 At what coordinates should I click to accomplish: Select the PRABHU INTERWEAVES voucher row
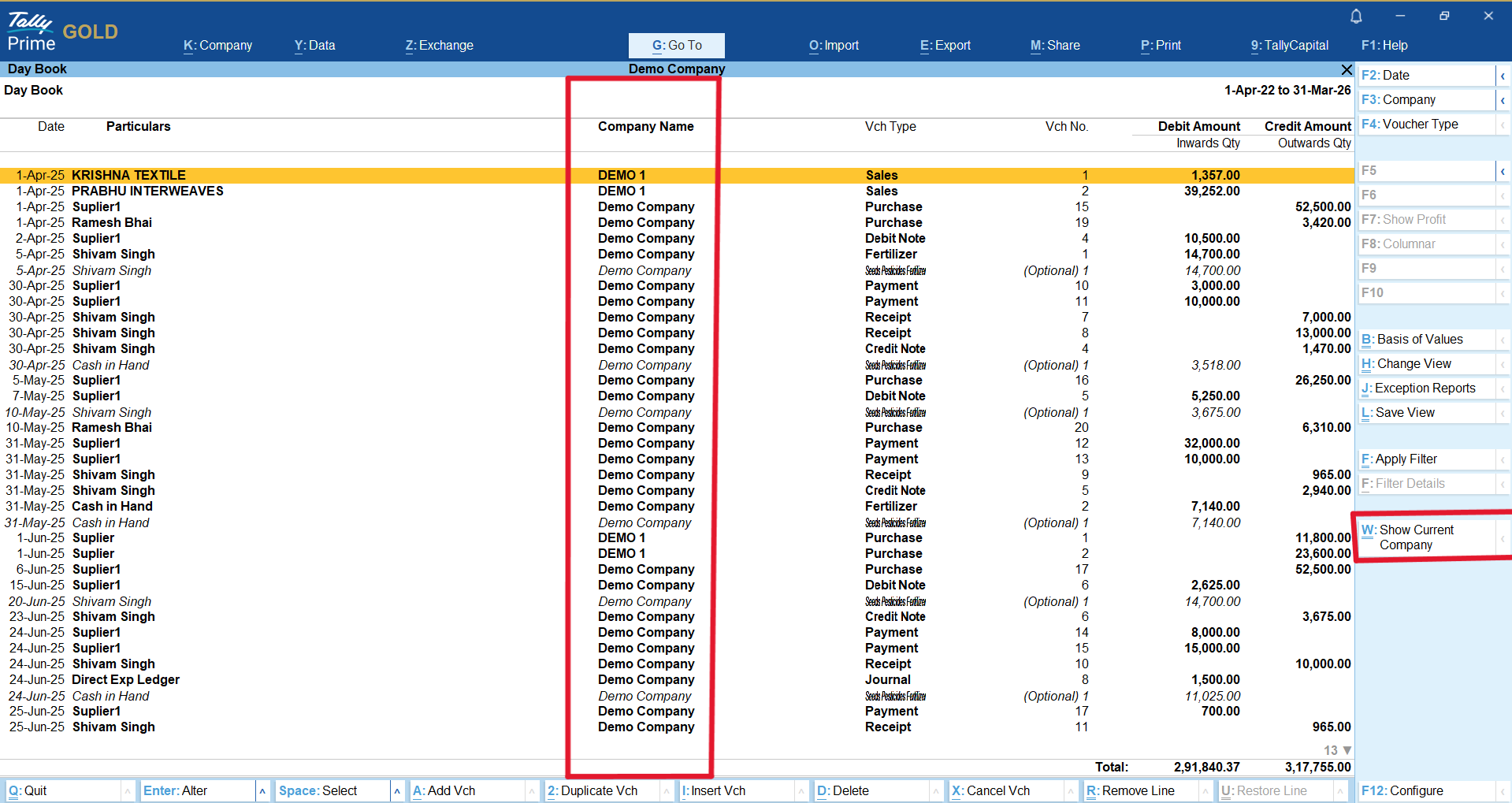[x=147, y=191]
